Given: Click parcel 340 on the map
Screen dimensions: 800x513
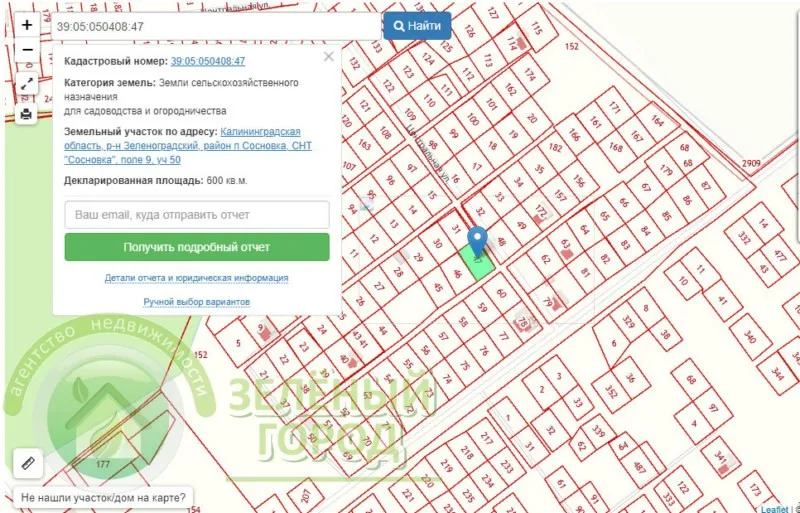Looking at the screenshot, I should pos(749,337).
